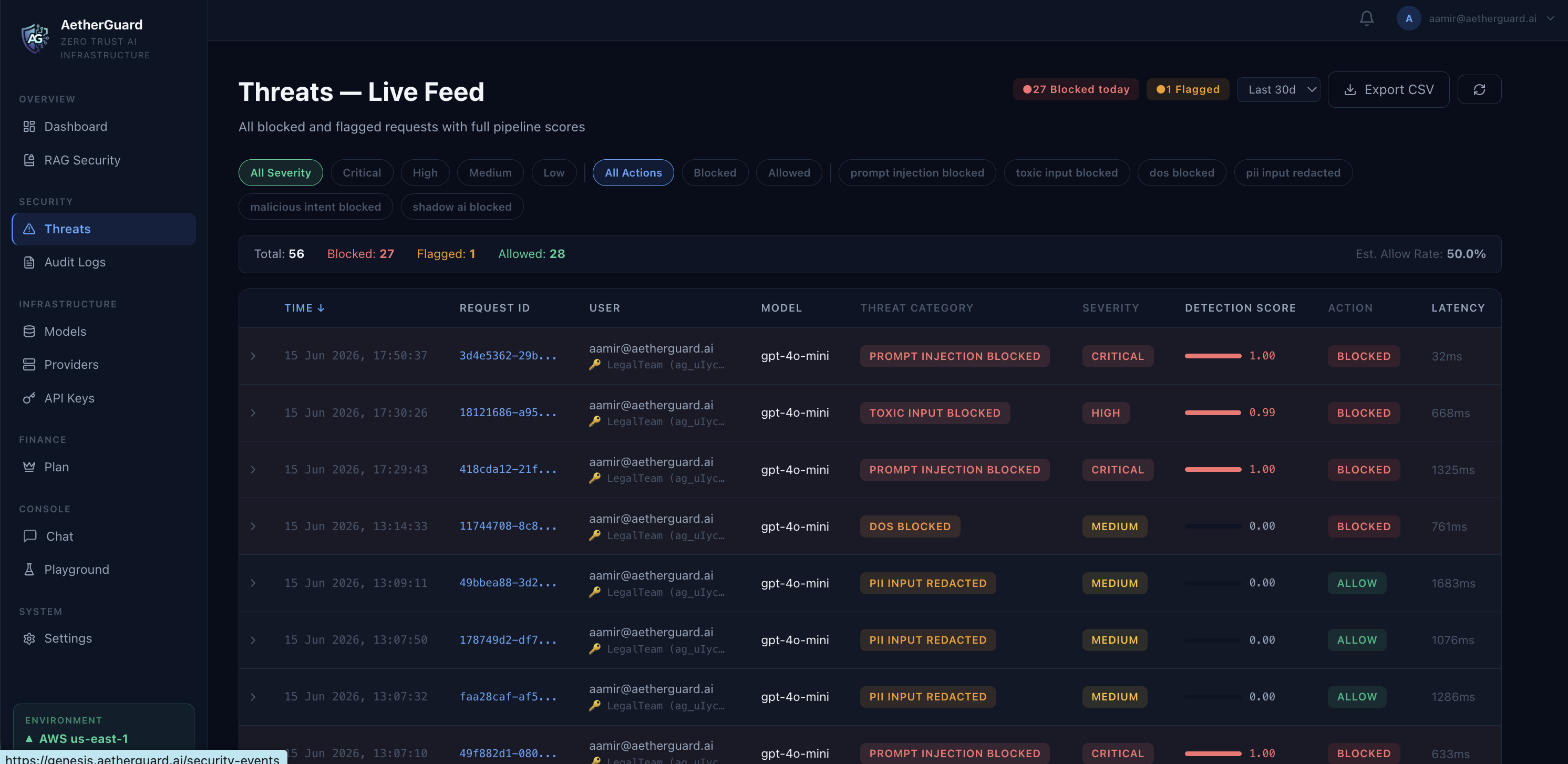Click the Export CSV button

click(x=1388, y=89)
